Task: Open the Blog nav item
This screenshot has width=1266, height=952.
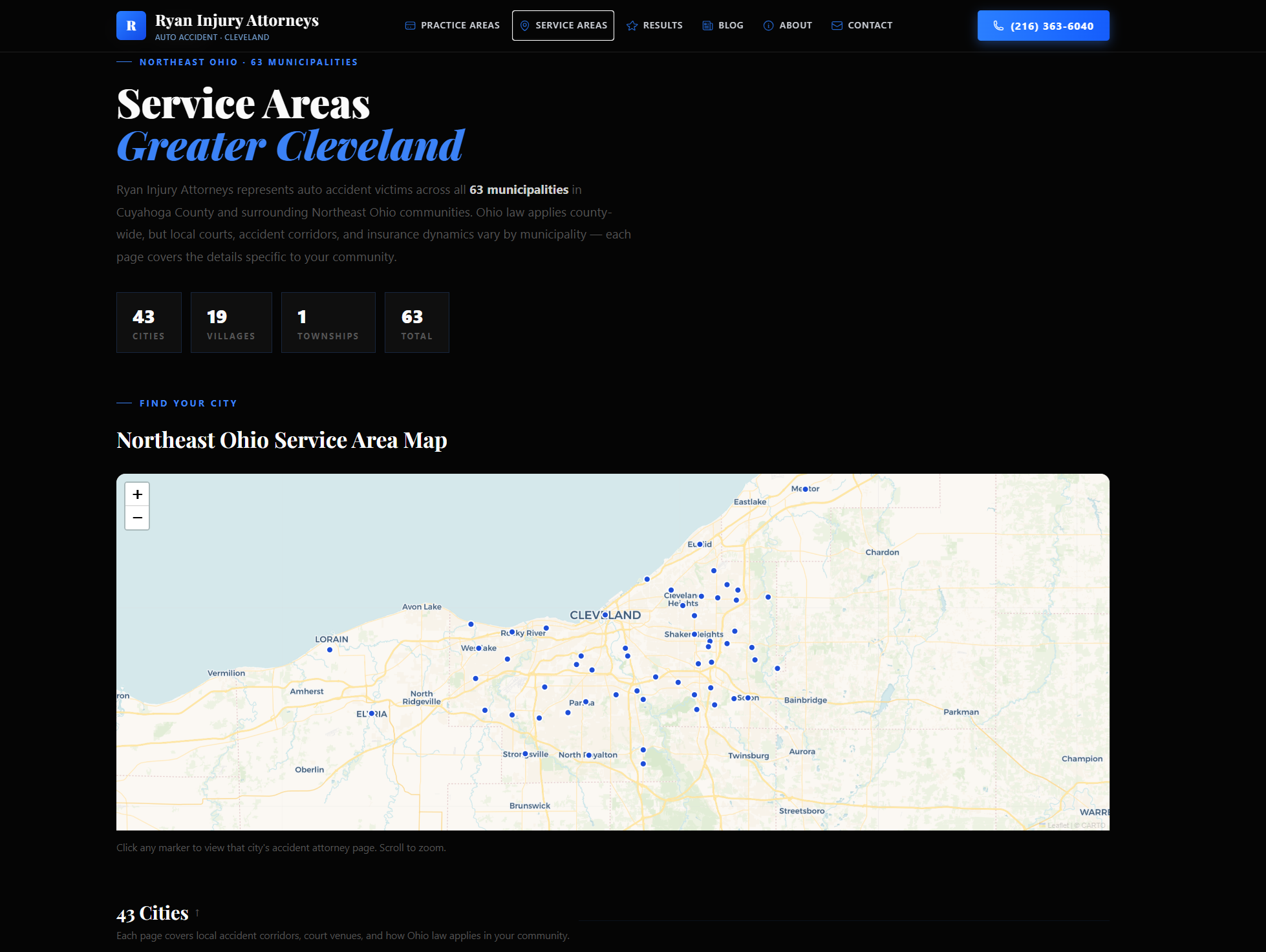Action: click(x=723, y=25)
